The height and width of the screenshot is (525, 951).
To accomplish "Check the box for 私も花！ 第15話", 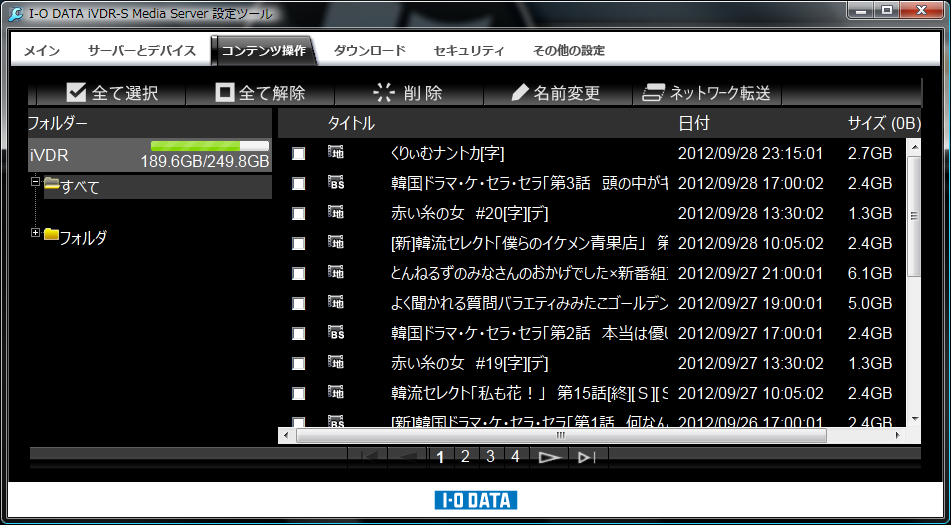I will (298, 393).
